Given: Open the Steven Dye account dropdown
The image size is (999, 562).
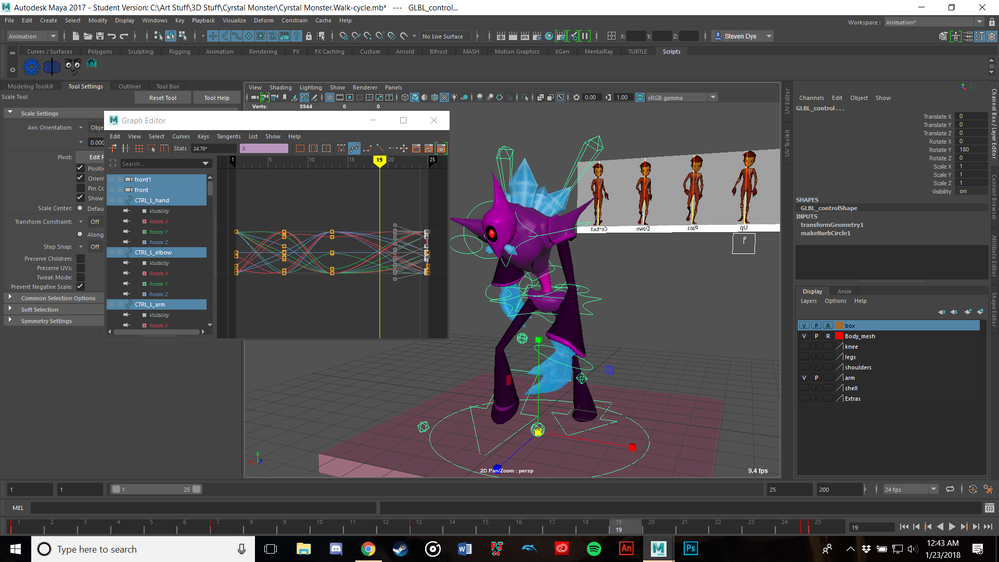Looking at the screenshot, I should (743, 36).
